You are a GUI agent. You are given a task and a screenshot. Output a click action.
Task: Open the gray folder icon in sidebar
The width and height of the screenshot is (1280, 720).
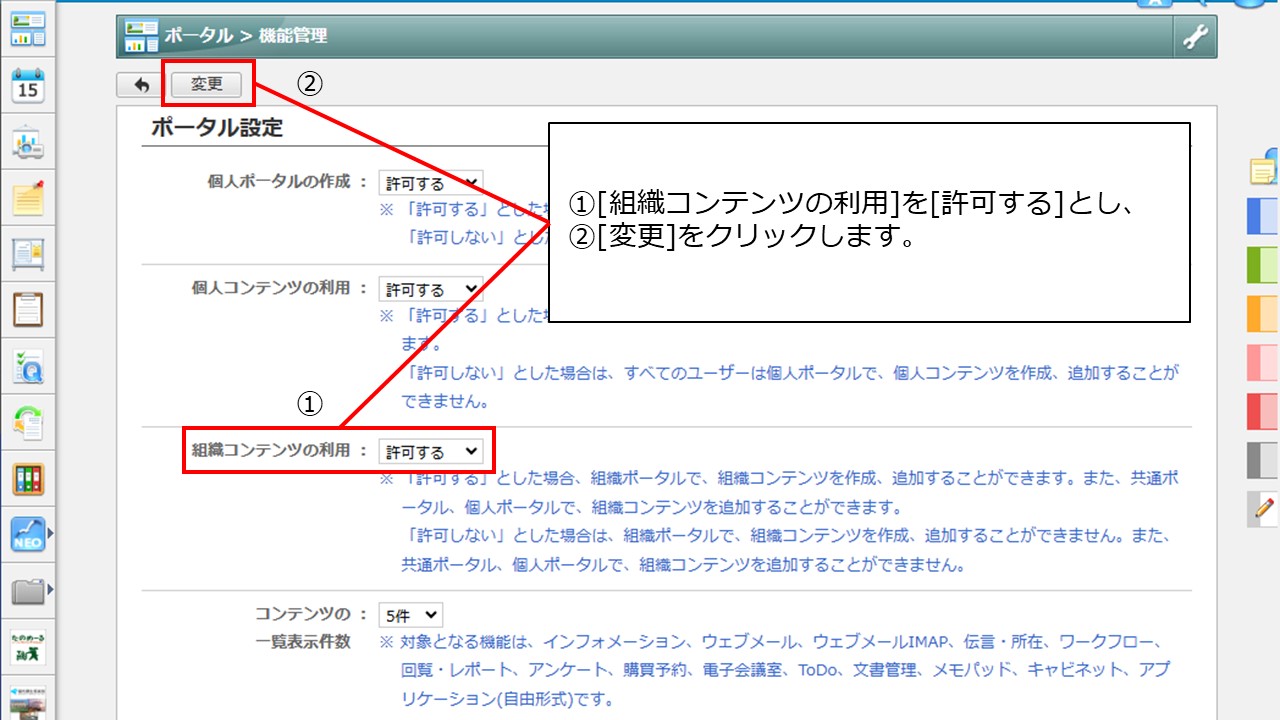[x=28, y=592]
